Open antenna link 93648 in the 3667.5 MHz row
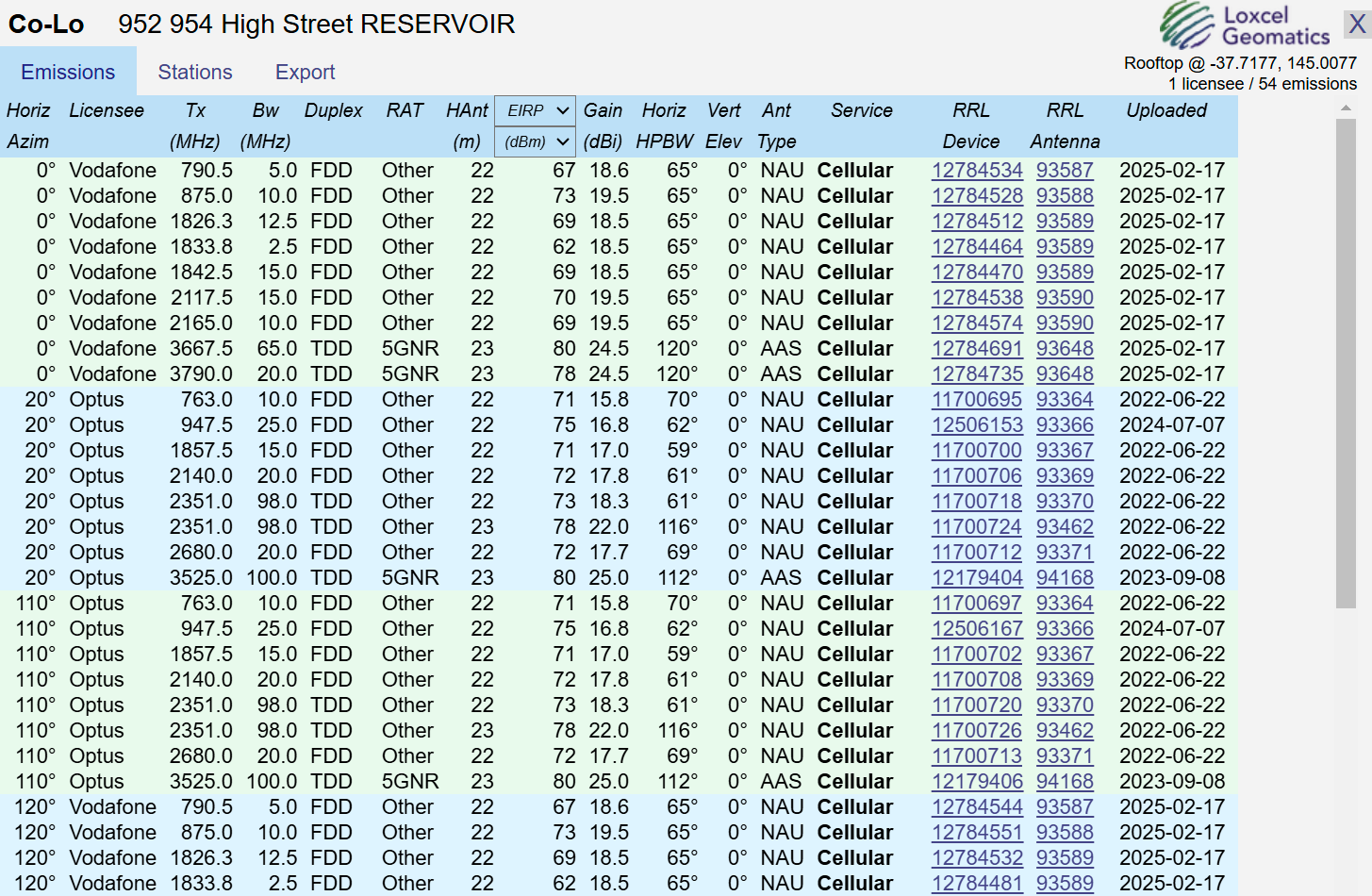The width and height of the screenshot is (1372, 896). [1065, 348]
